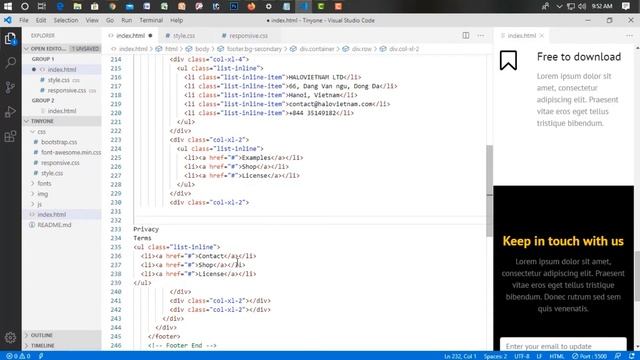The image size is (640, 360).
Task: Open preview pane More Actions ellipsis
Action: pyautogui.click(x=629, y=36)
